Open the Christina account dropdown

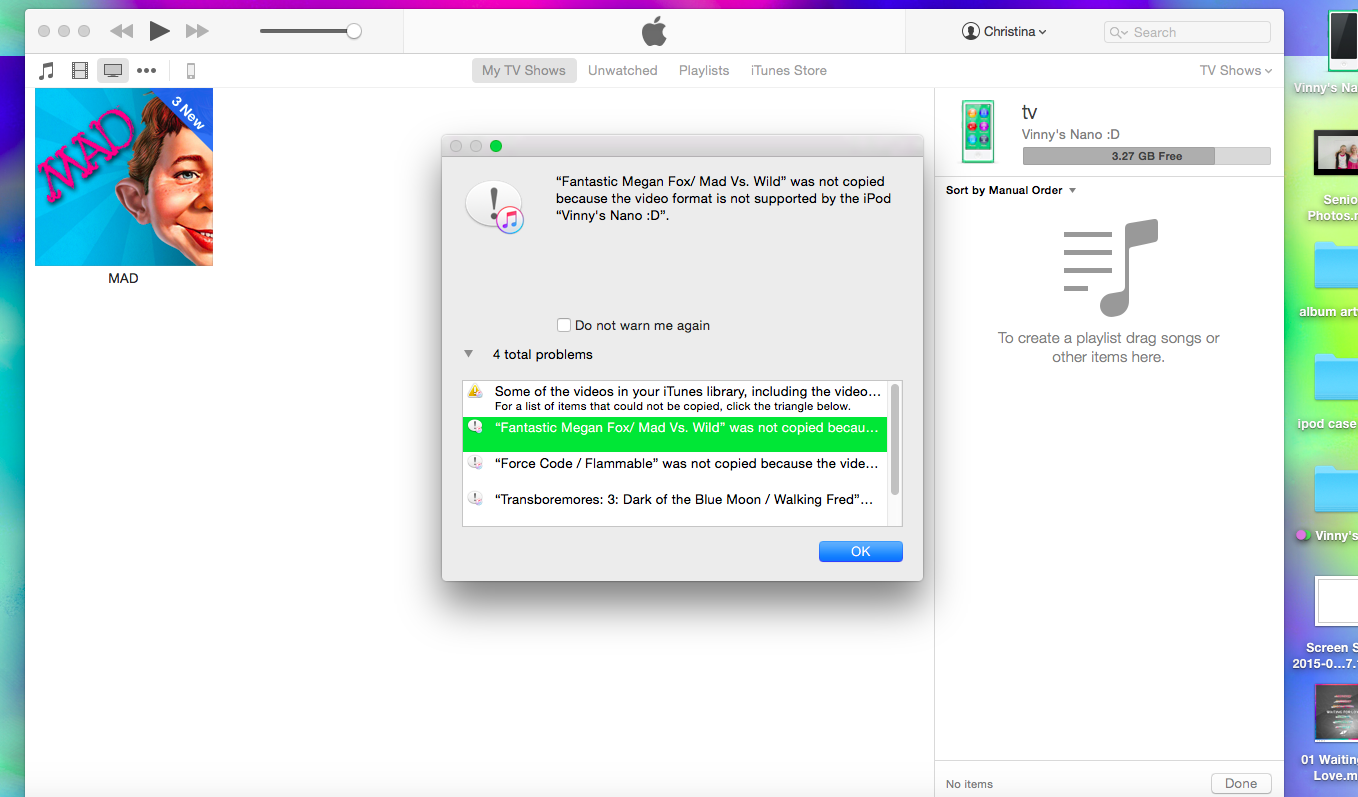(x=1004, y=32)
